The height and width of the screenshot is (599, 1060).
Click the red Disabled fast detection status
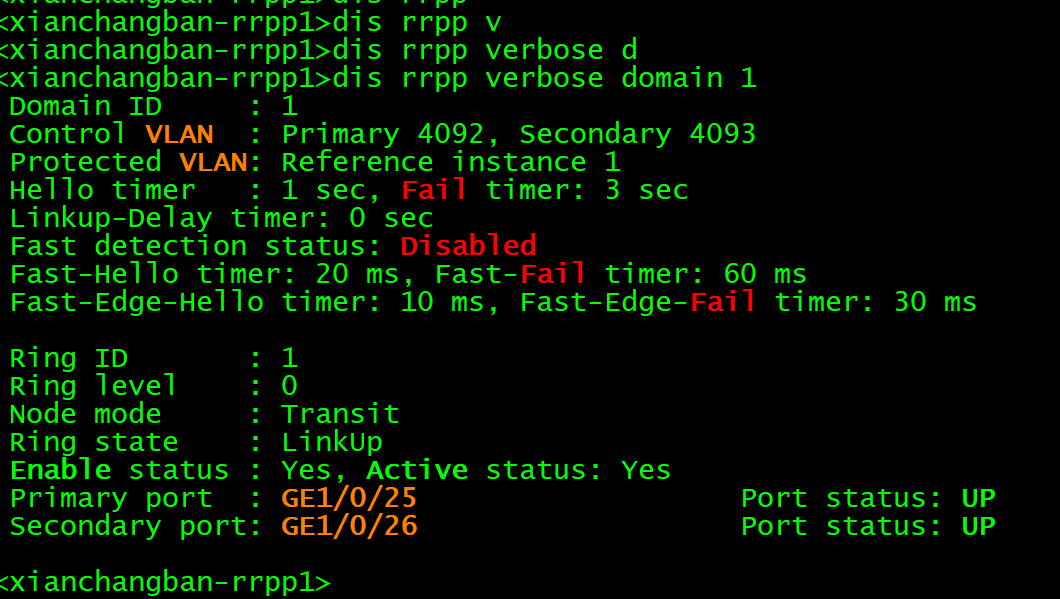click(468, 246)
